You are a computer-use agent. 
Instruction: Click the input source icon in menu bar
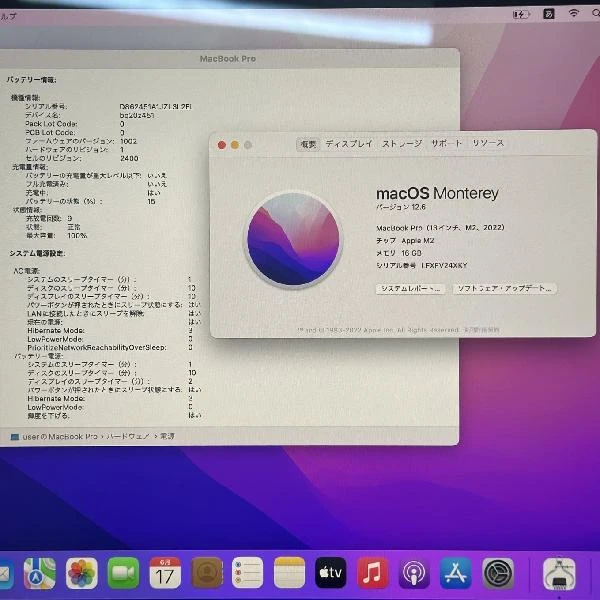[x=549, y=14]
